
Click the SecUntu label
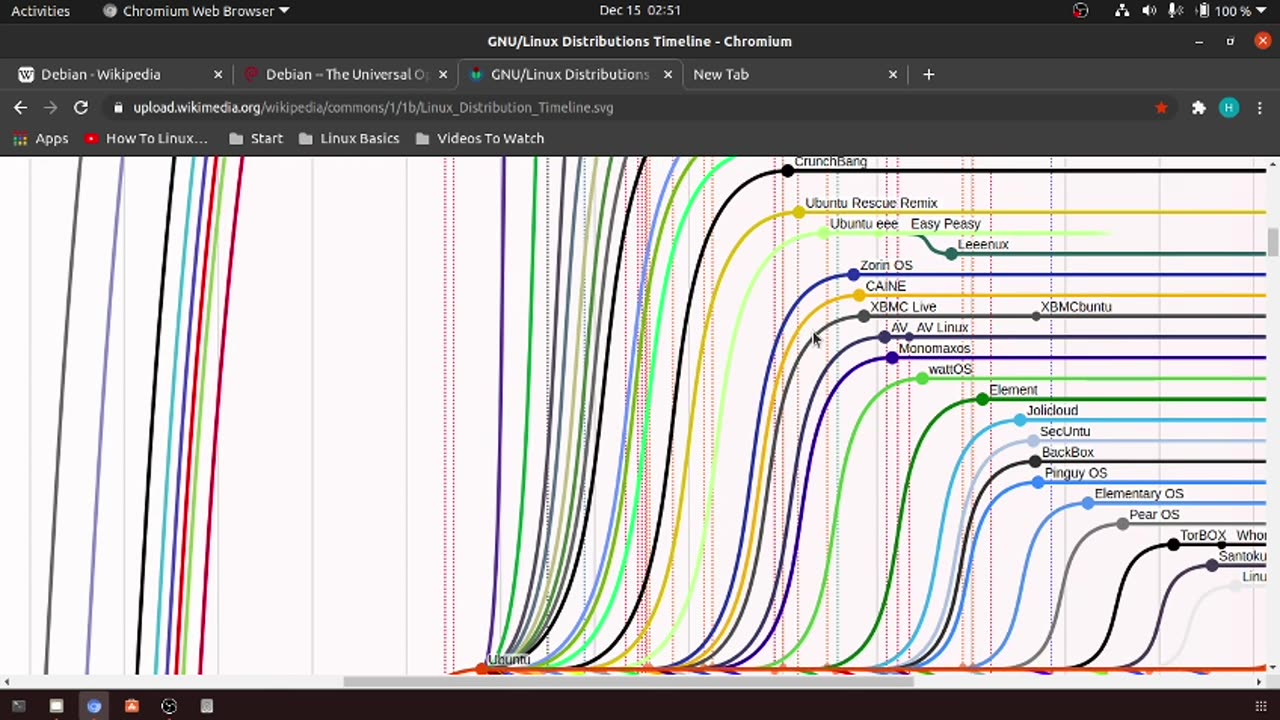pos(1065,431)
